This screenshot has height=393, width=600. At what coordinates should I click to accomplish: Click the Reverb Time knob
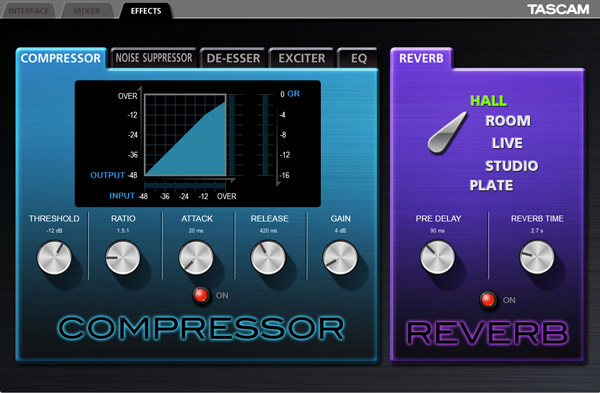537,257
